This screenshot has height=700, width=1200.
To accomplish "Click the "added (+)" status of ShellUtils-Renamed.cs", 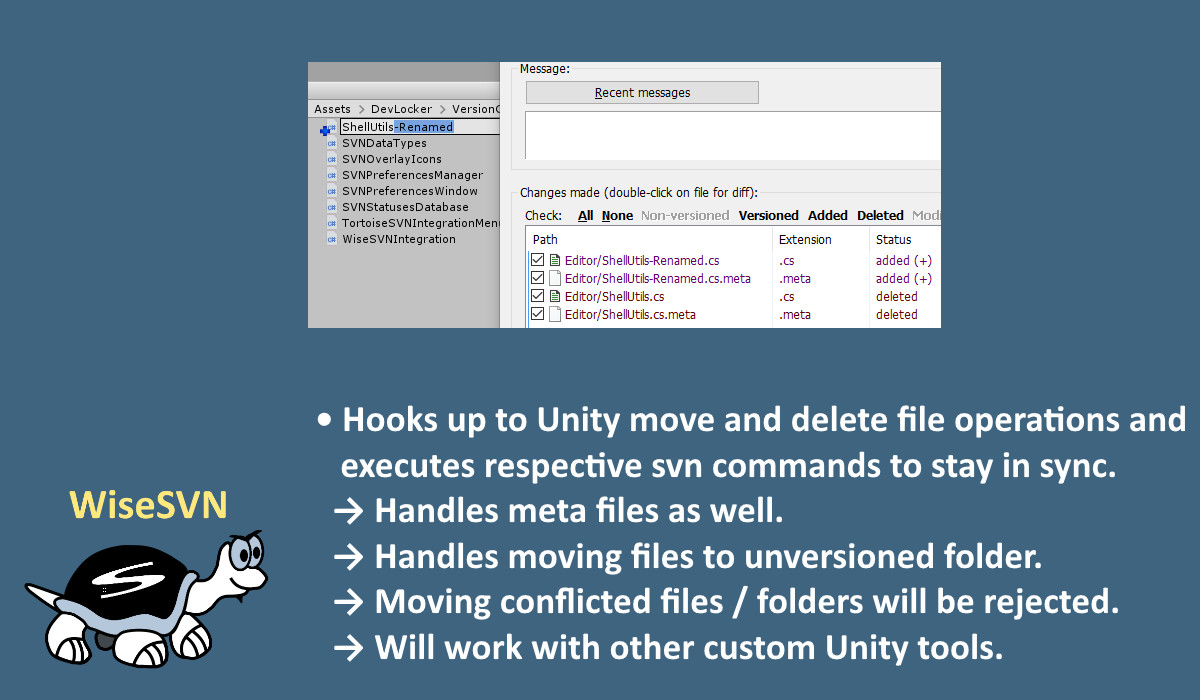I will tap(904, 261).
